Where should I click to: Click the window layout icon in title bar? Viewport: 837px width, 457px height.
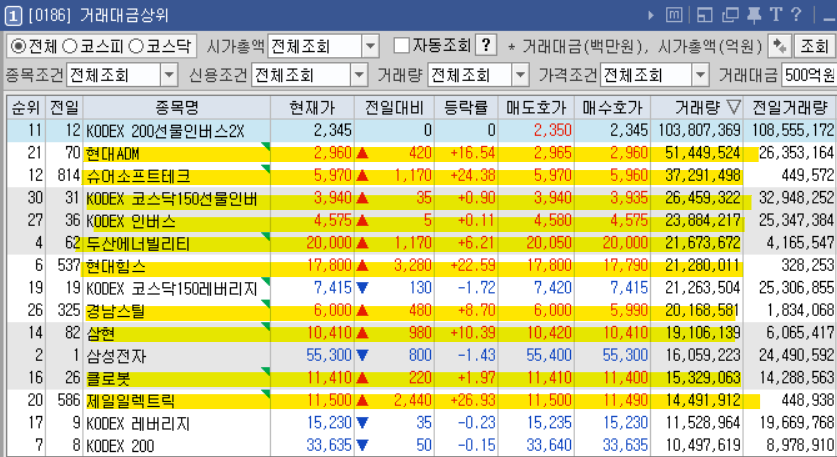[x=704, y=15]
